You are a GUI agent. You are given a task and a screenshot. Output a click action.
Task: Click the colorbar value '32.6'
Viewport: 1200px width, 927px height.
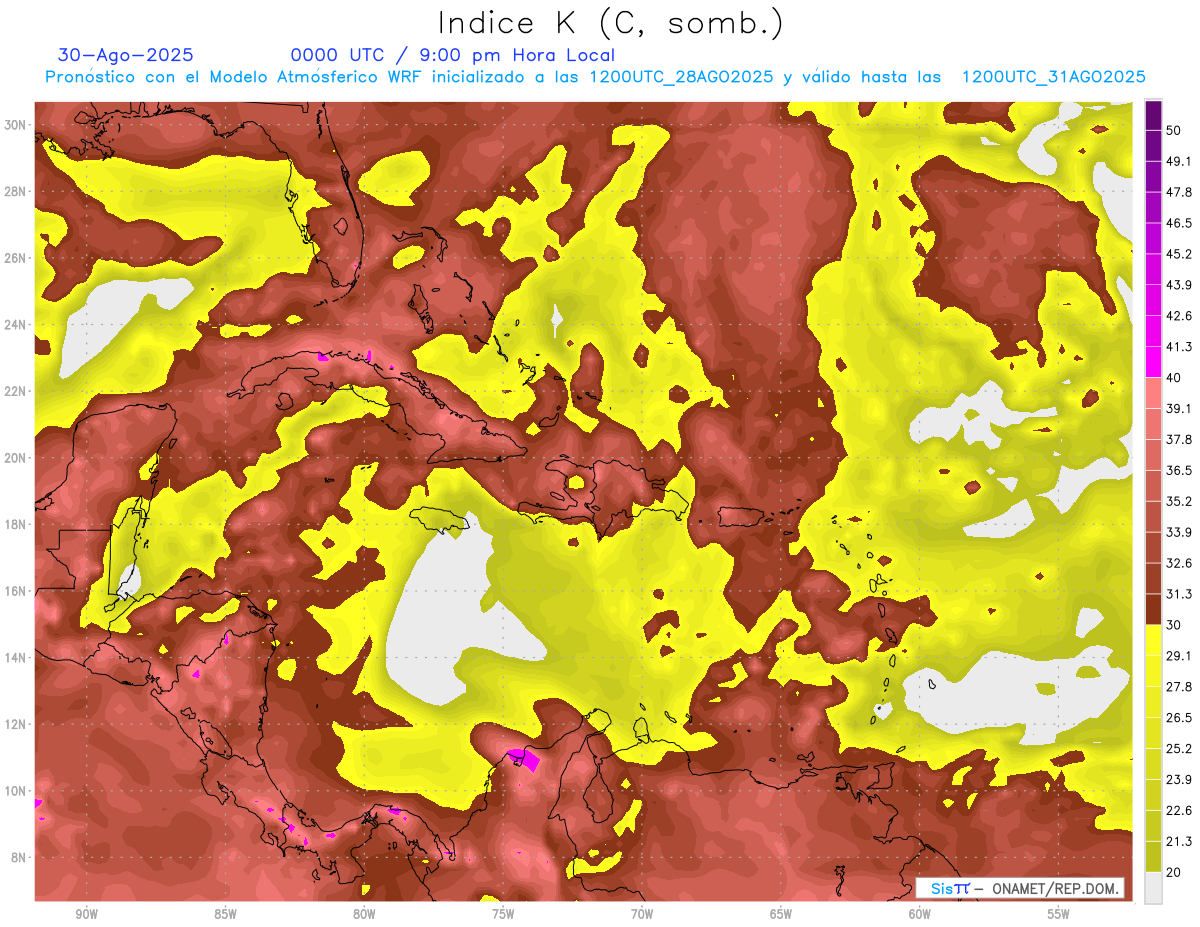pos(1179,563)
